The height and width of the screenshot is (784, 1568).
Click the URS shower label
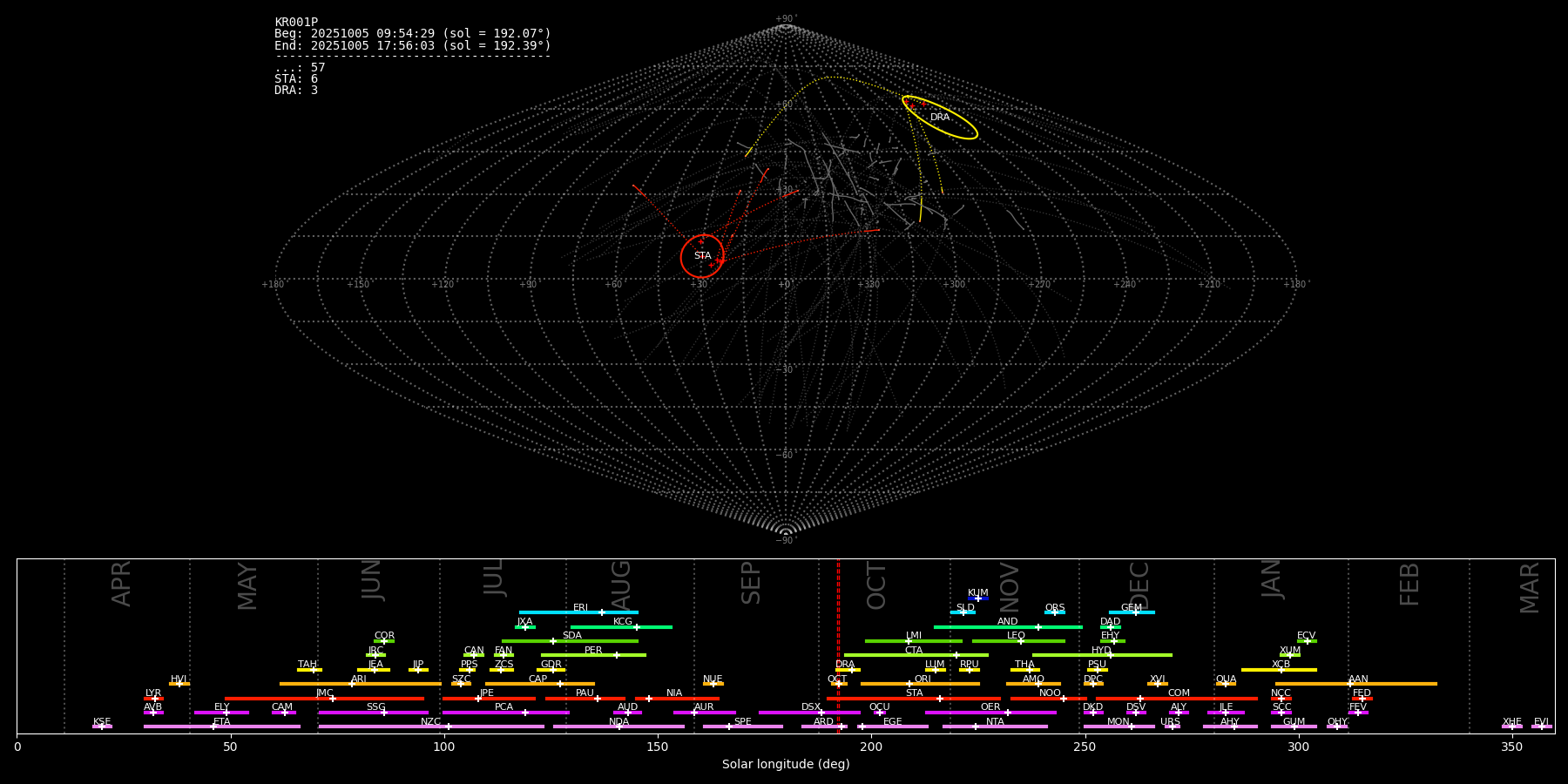(x=1170, y=722)
